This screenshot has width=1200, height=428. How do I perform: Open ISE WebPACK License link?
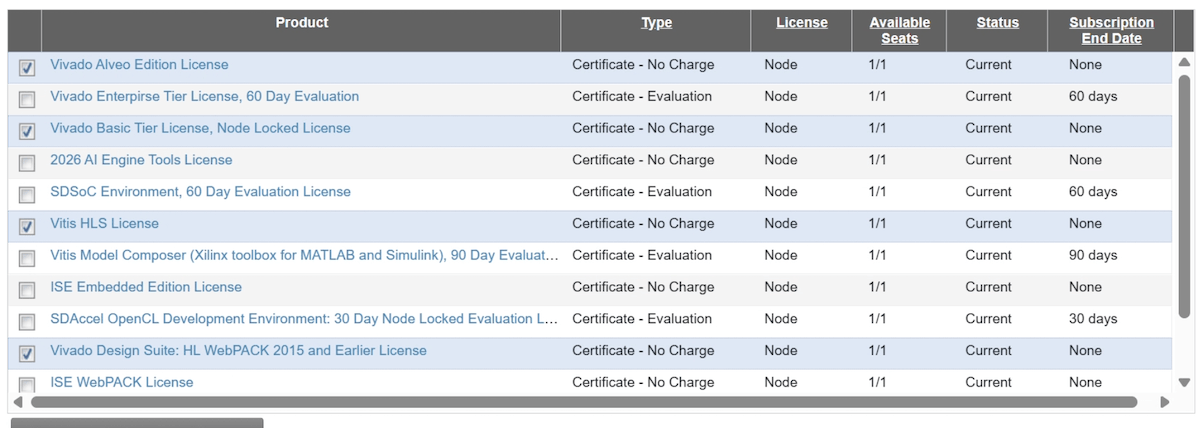(x=122, y=382)
